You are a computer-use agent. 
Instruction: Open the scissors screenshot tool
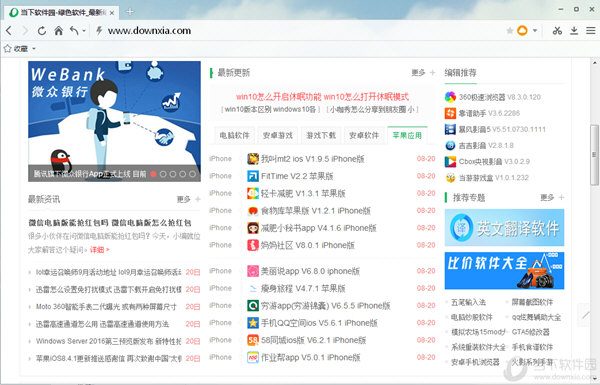click(557, 31)
